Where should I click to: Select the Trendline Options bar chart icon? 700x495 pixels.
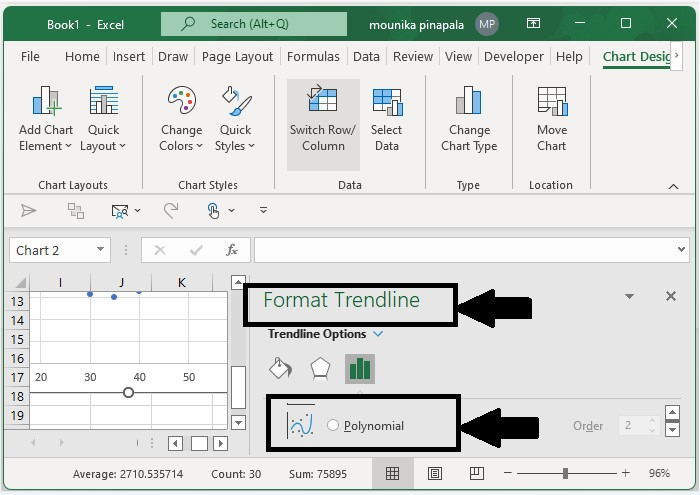(x=360, y=369)
